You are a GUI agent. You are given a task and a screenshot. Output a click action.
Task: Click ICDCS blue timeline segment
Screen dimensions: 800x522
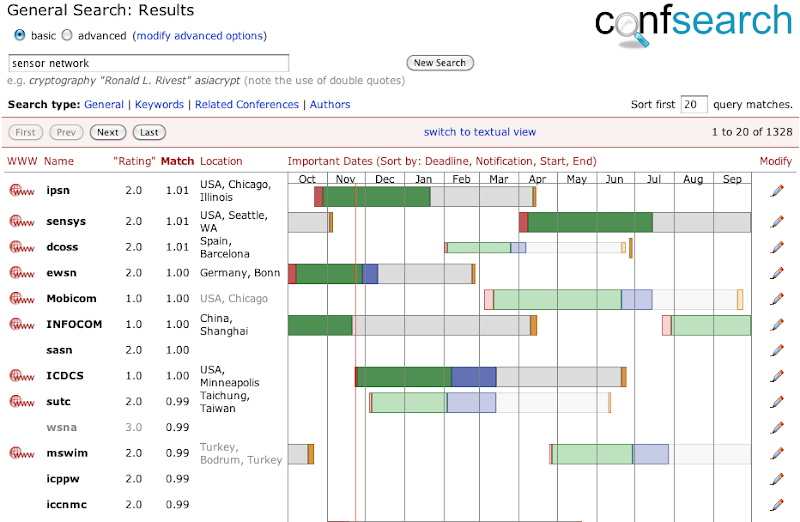(x=474, y=377)
